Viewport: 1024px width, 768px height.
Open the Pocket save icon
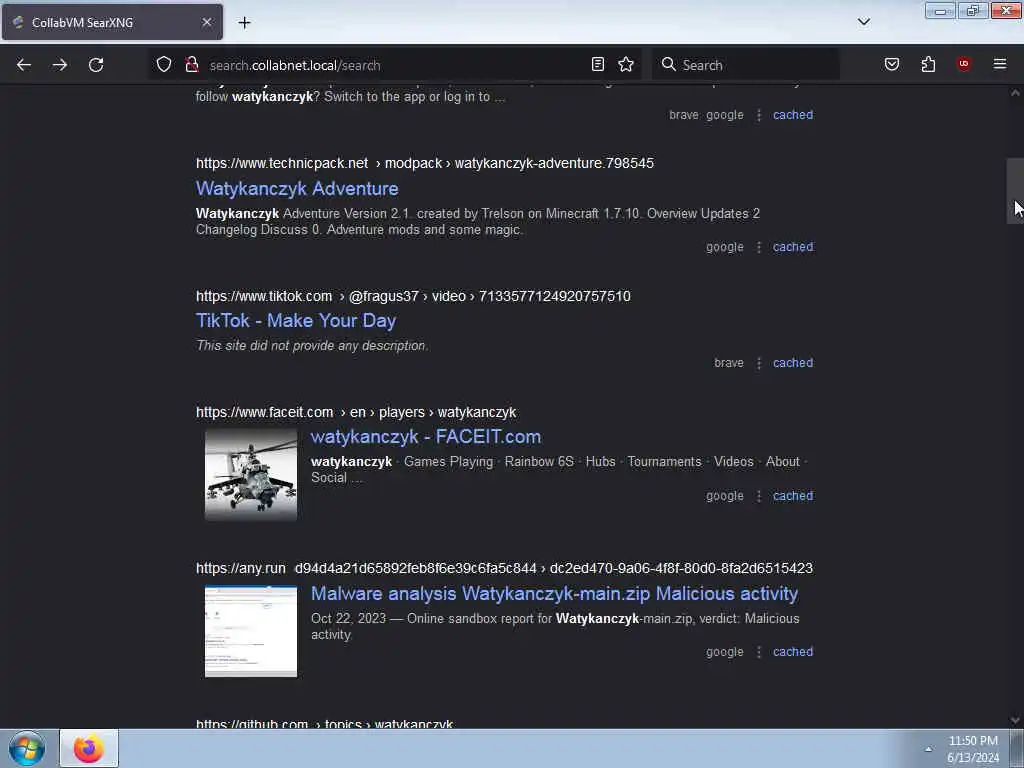pyautogui.click(x=891, y=64)
